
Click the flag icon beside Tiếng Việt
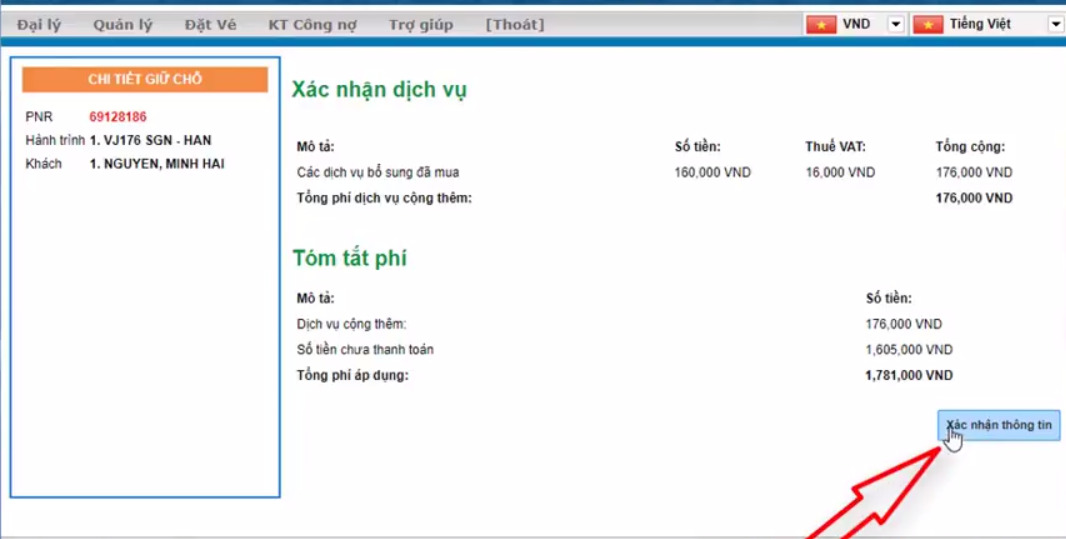click(928, 25)
